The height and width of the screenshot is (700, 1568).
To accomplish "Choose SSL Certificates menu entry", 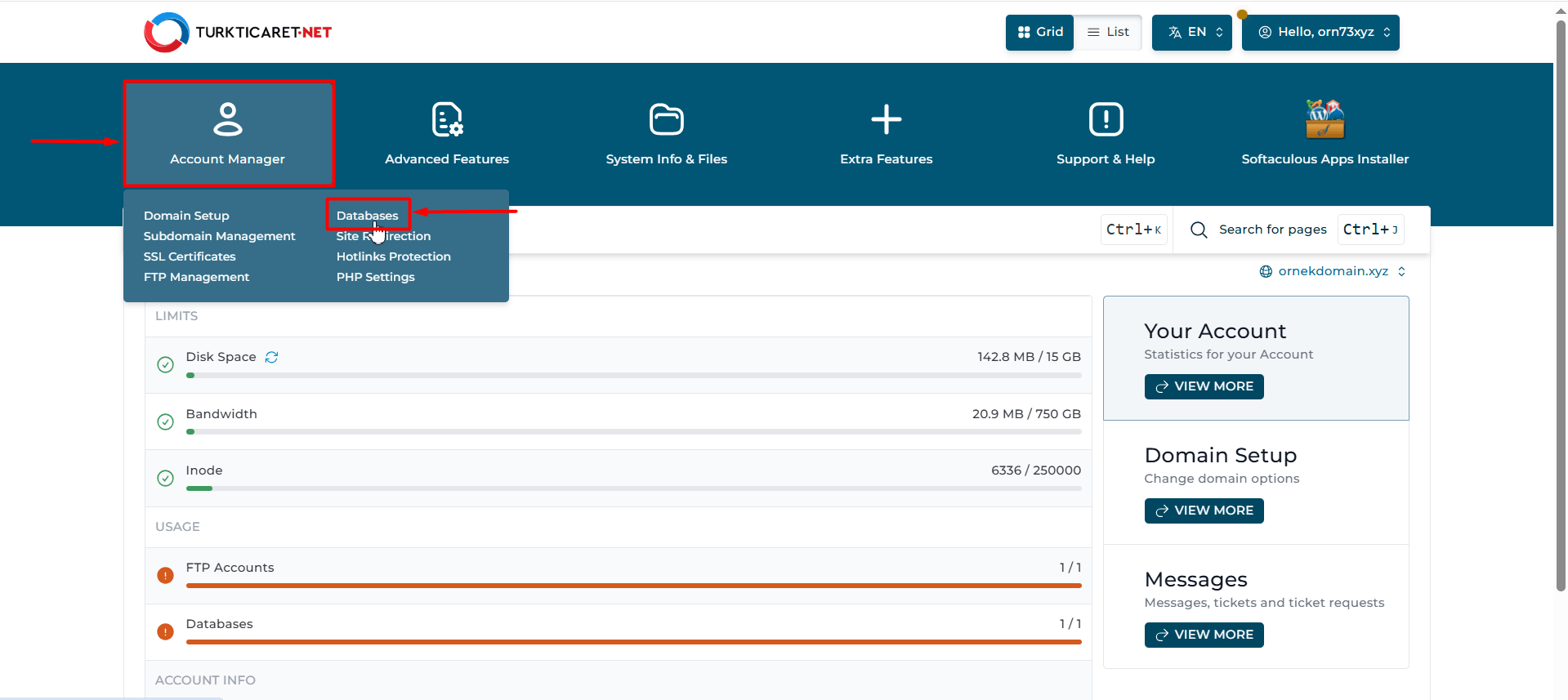I will click(x=190, y=256).
